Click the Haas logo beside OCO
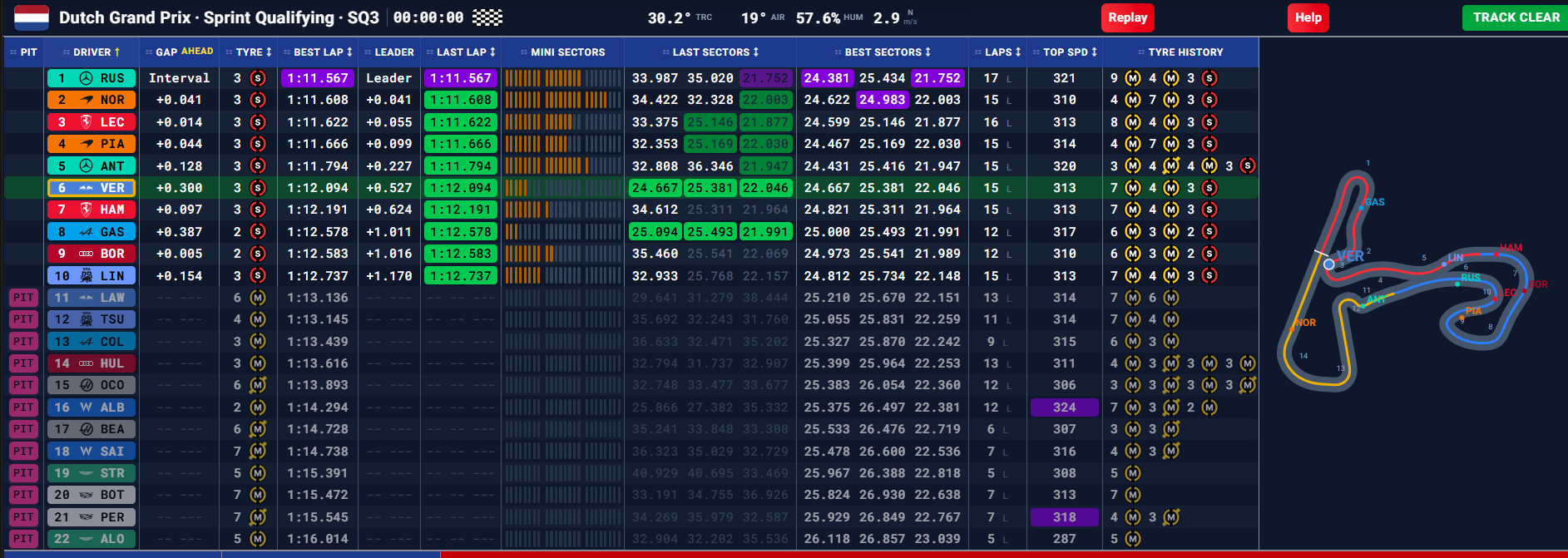This screenshot has width=1568, height=558. pyautogui.click(x=86, y=385)
